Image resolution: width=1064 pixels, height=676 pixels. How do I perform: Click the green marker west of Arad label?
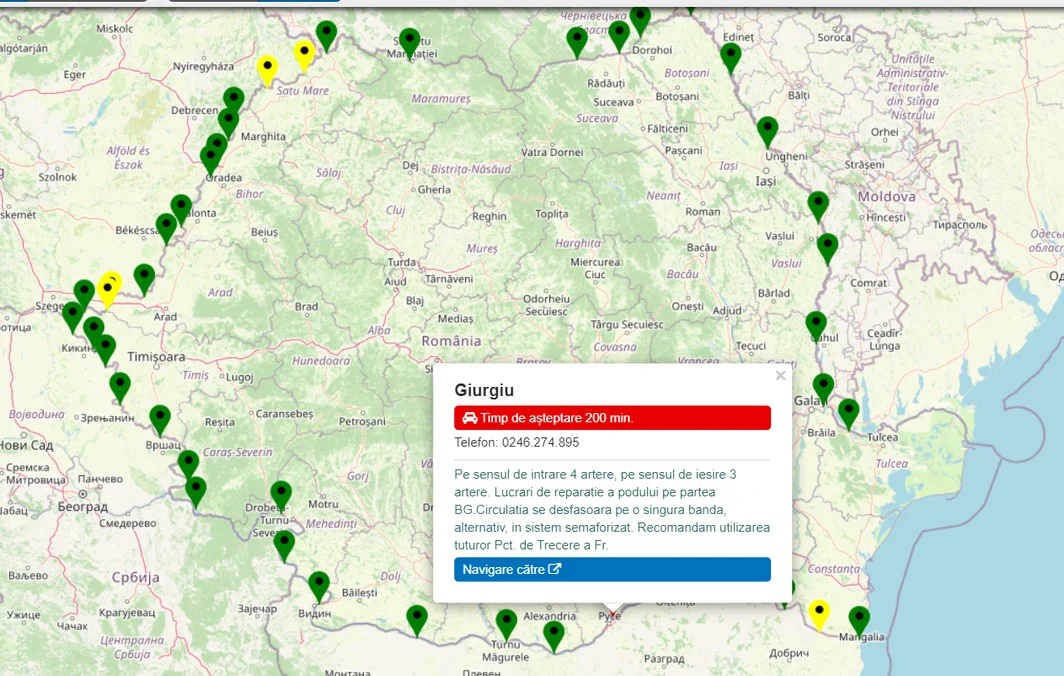pos(144,280)
